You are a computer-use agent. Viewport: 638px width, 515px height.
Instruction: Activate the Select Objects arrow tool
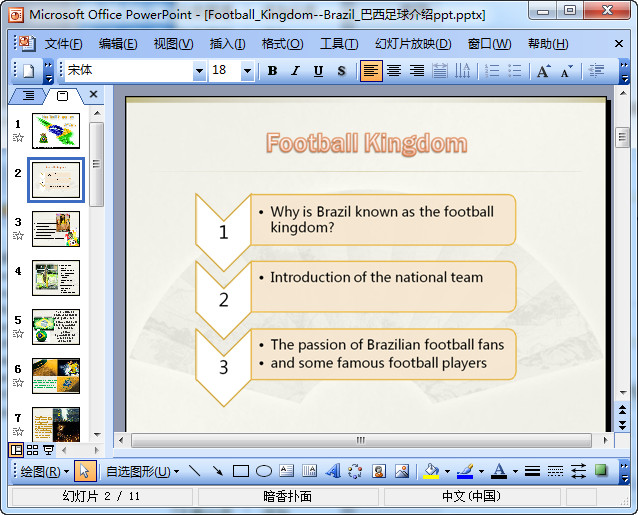tap(85, 471)
